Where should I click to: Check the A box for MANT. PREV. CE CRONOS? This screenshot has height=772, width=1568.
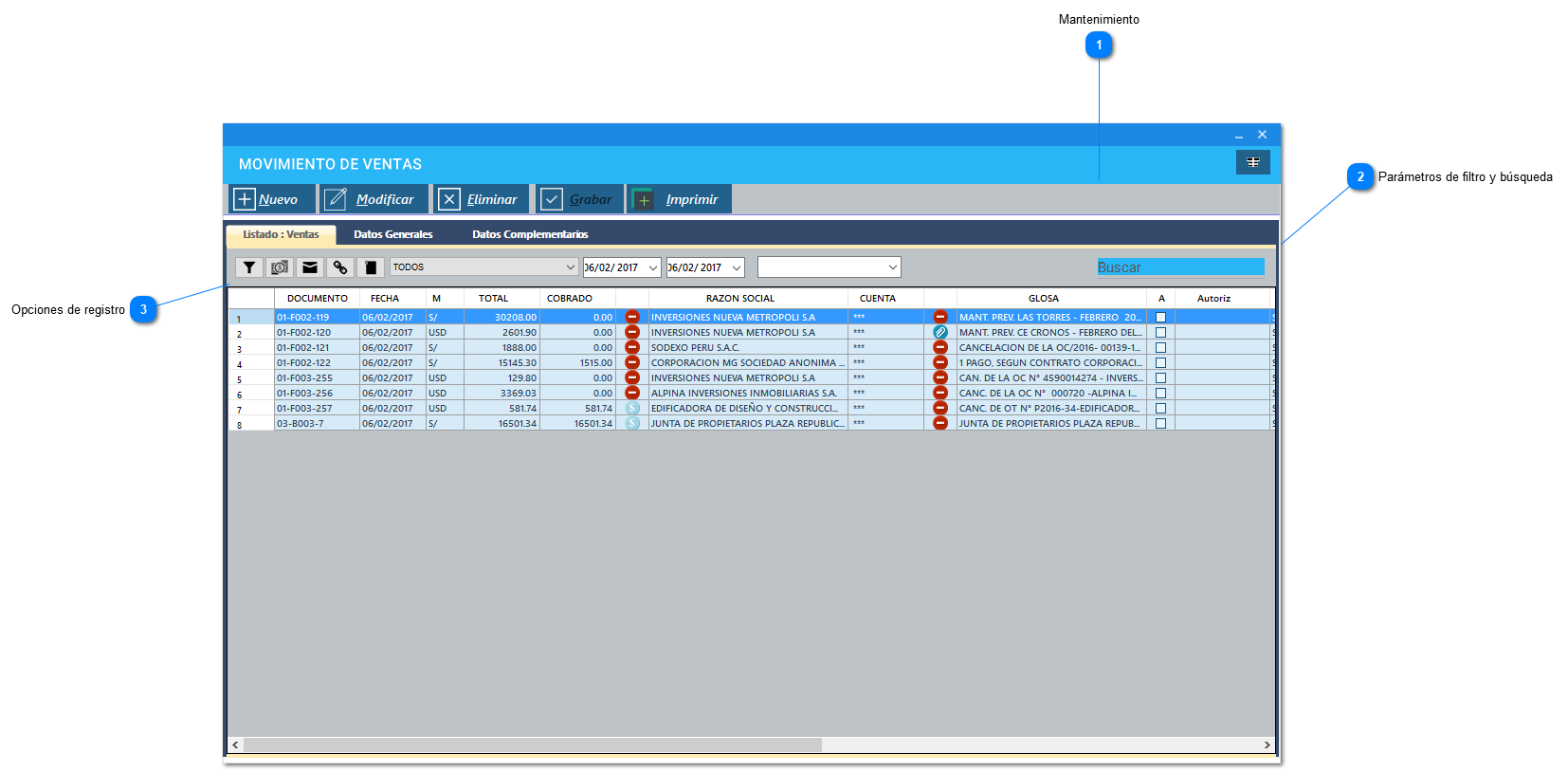click(x=1160, y=332)
